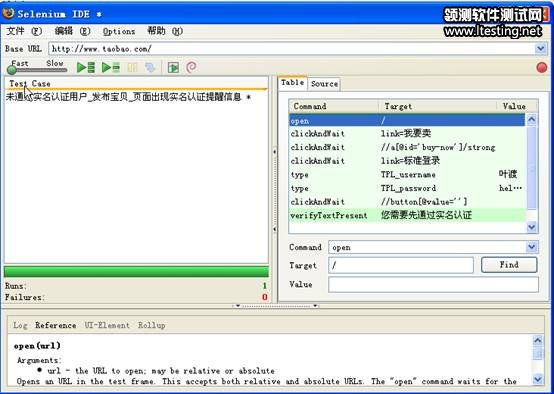Open the Rollup tab

pos(152,325)
